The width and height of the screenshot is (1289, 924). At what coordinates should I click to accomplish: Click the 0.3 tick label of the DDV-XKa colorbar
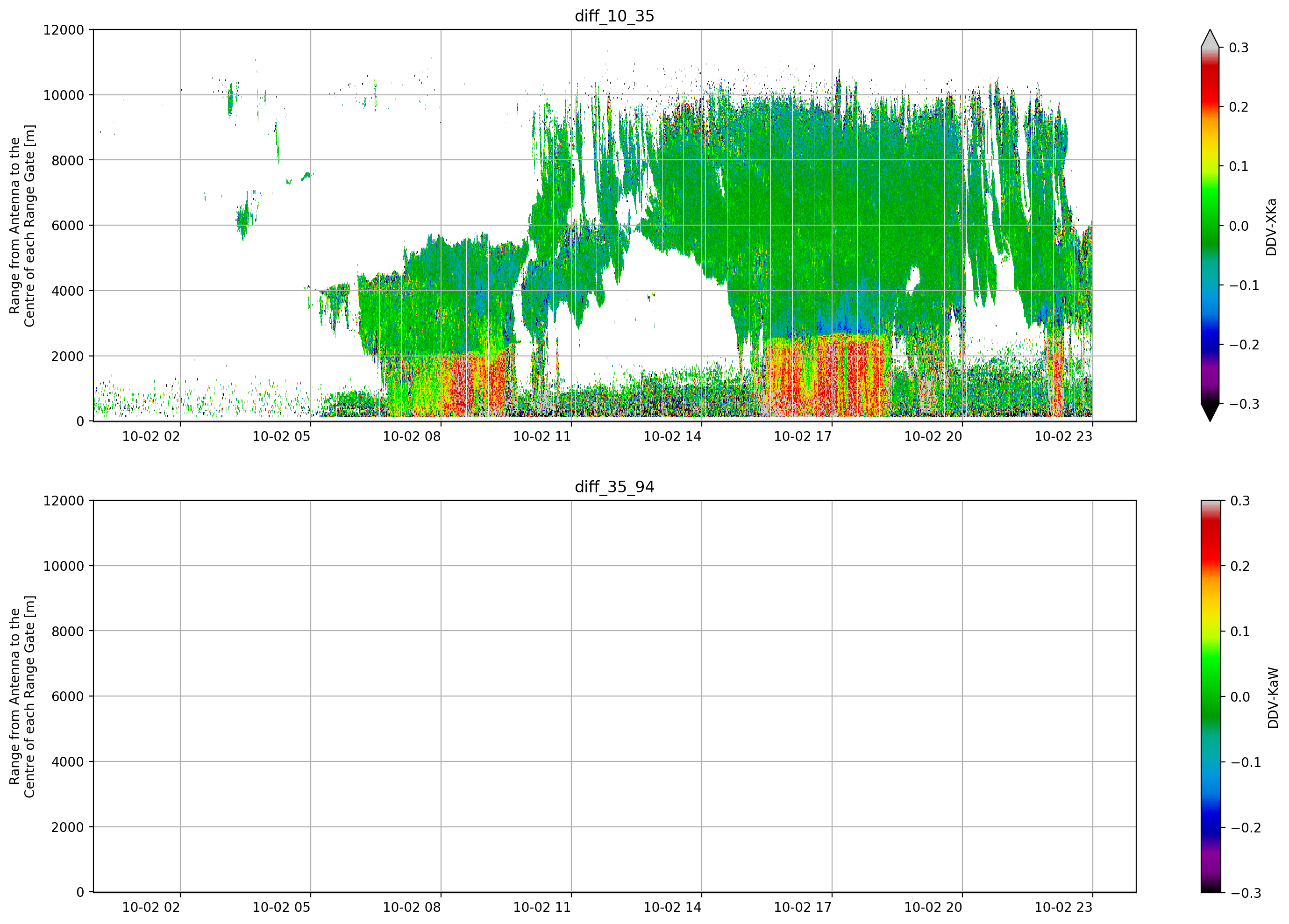(1239, 48)
